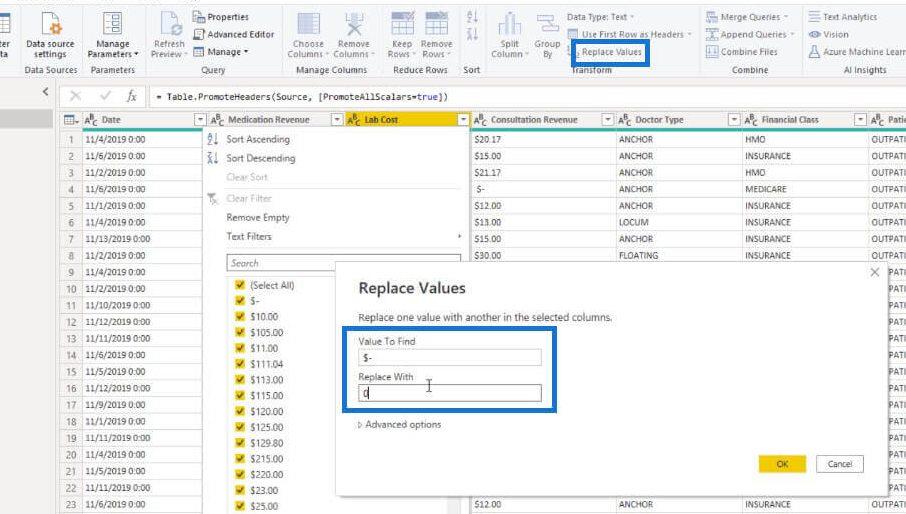Uncheck the $105.00 filter value
906x514 pixels.
240,332
